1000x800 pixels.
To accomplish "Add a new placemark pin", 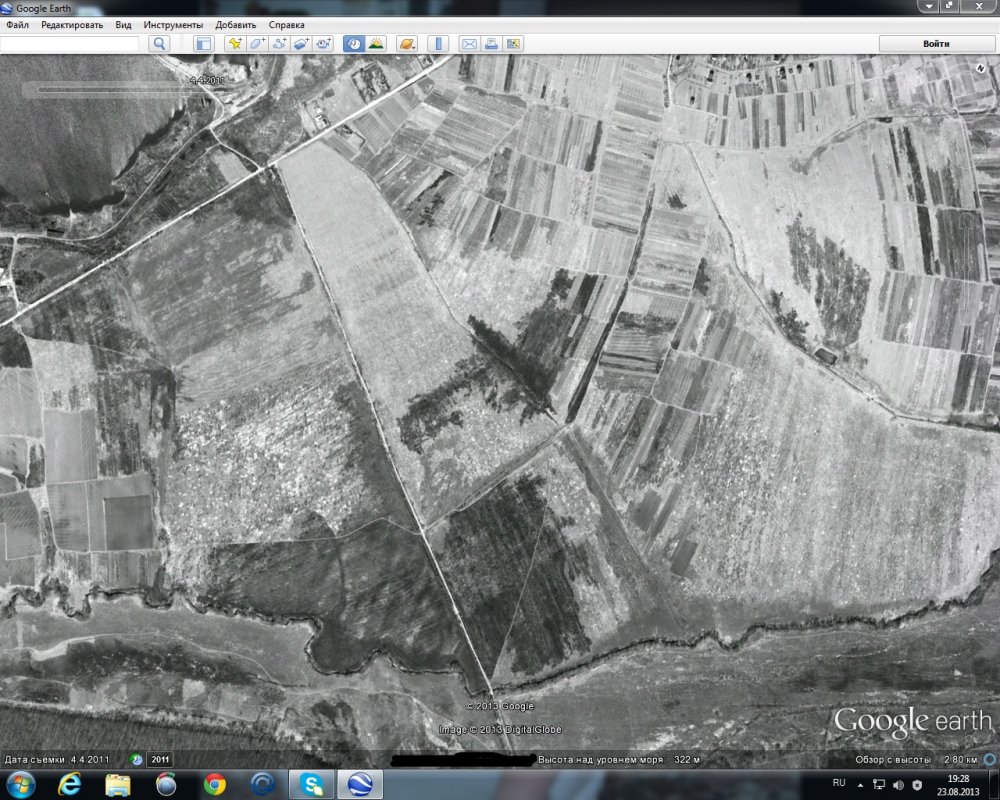I will [x=234, y=44].
